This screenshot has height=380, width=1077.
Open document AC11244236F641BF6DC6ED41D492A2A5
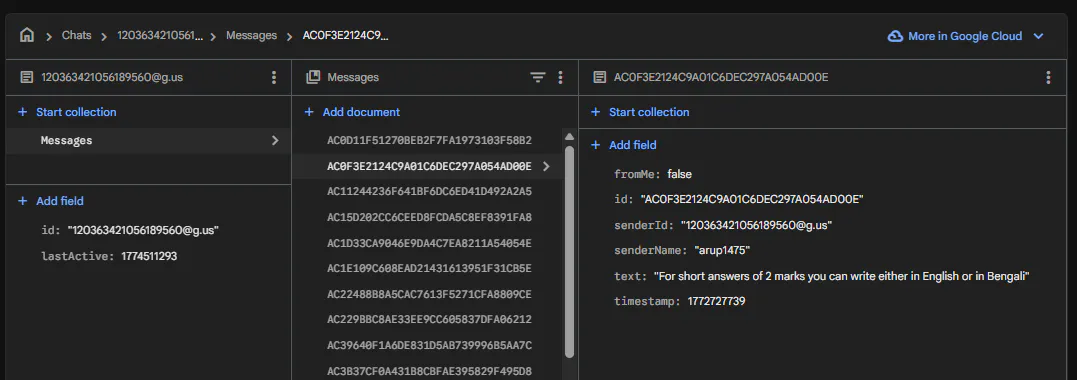point(429,191)
